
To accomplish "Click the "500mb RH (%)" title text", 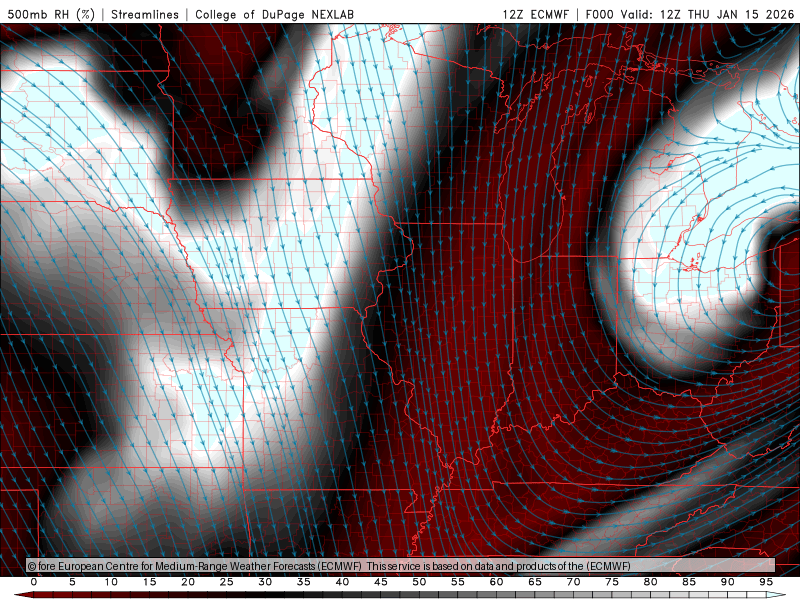I will point(52,14).
